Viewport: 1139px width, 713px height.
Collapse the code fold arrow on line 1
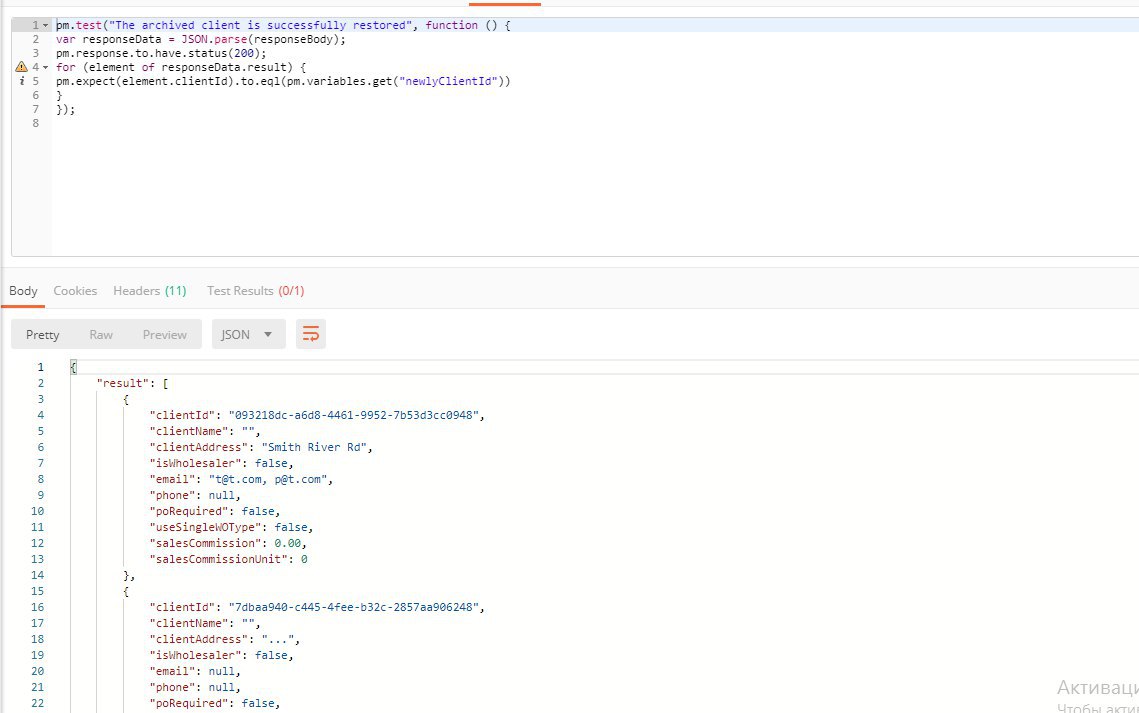pyautogui.click(x=45, y=25)
